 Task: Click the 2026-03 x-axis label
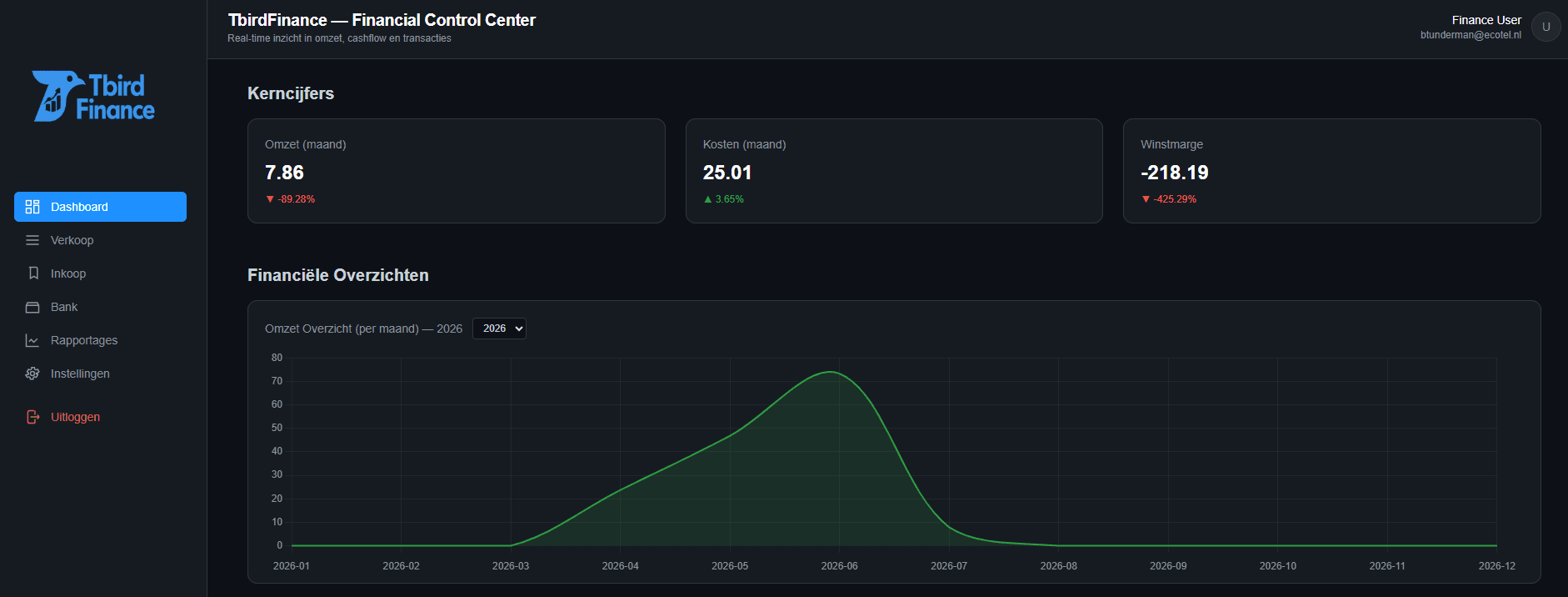pyautogui.click(x=511, y=566)
